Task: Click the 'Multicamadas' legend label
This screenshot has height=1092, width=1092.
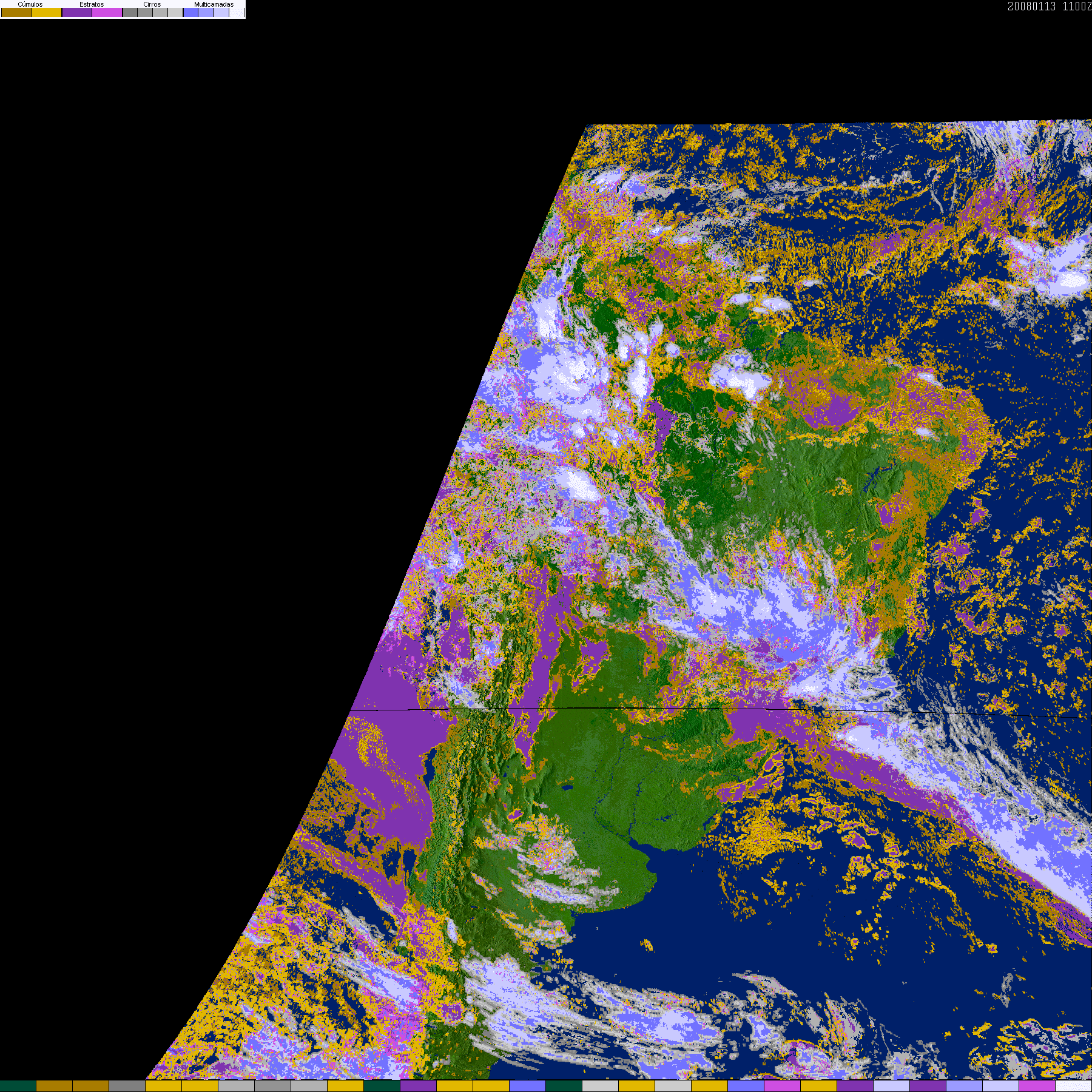Action: pos(214,4)
